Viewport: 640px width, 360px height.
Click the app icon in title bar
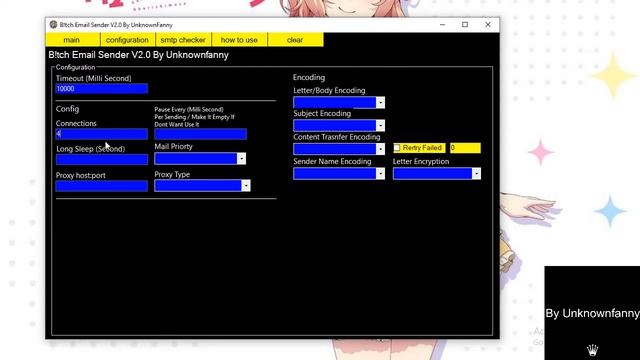[x=53, y=24]
